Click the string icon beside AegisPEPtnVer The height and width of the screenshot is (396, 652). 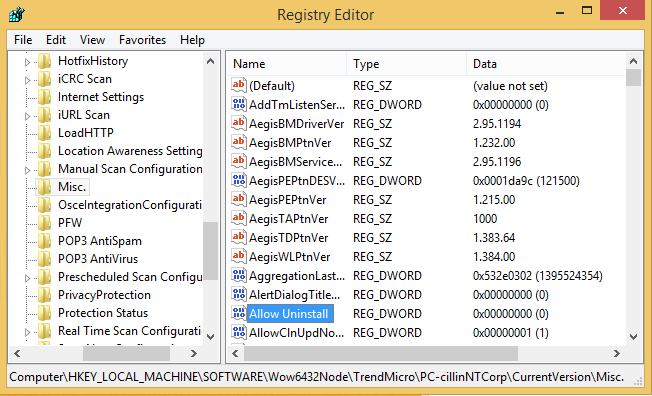coord(239,199)
